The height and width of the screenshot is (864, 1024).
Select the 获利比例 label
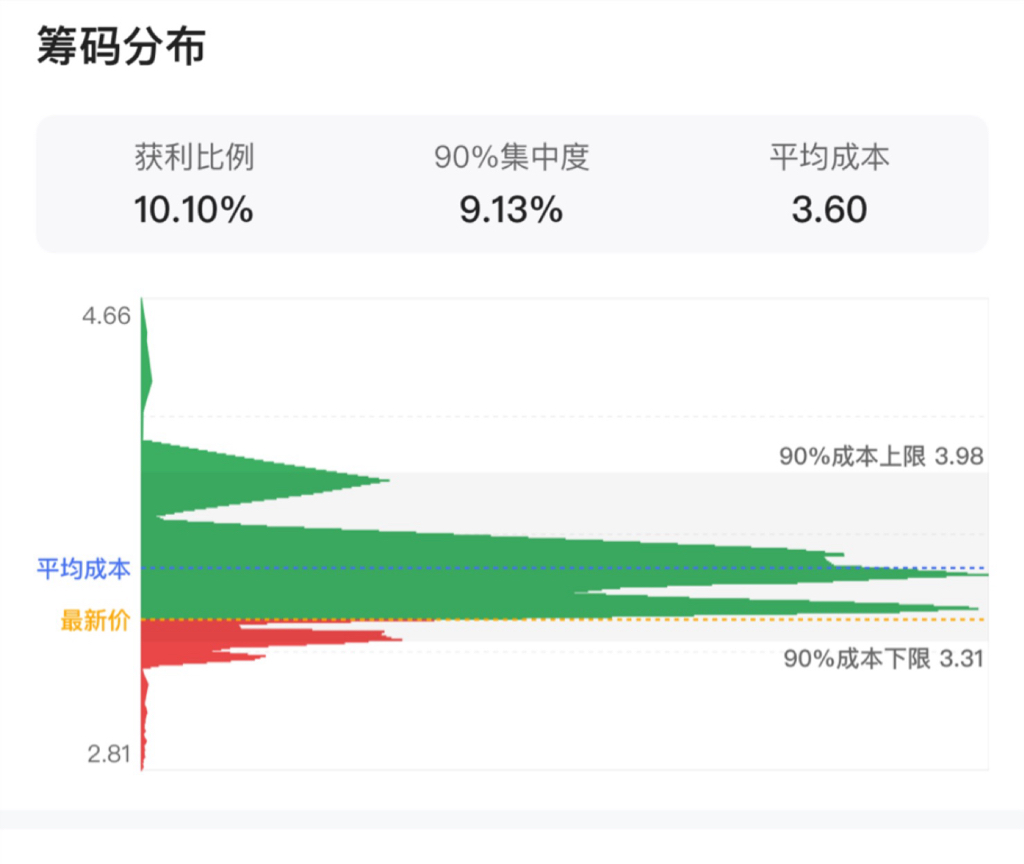point(194,157)
